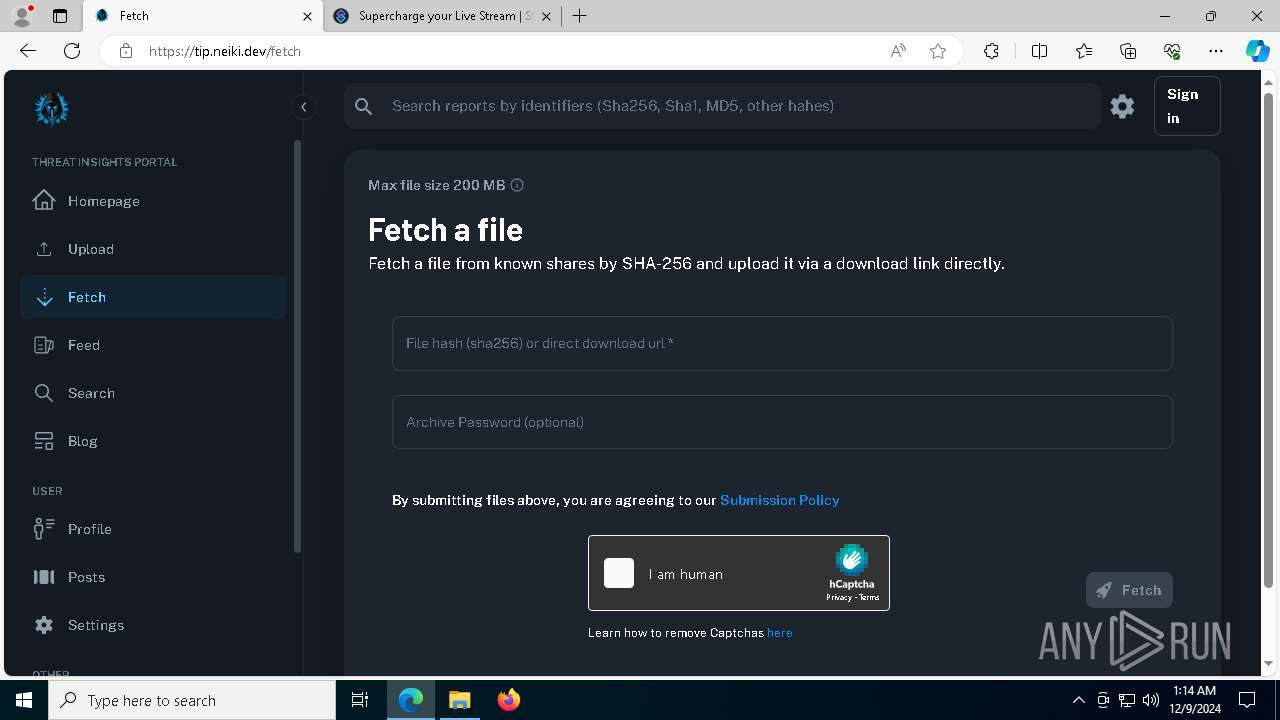Close the Supercharge your Live Stream tab
1280x720 pixels.
[548, 16]
